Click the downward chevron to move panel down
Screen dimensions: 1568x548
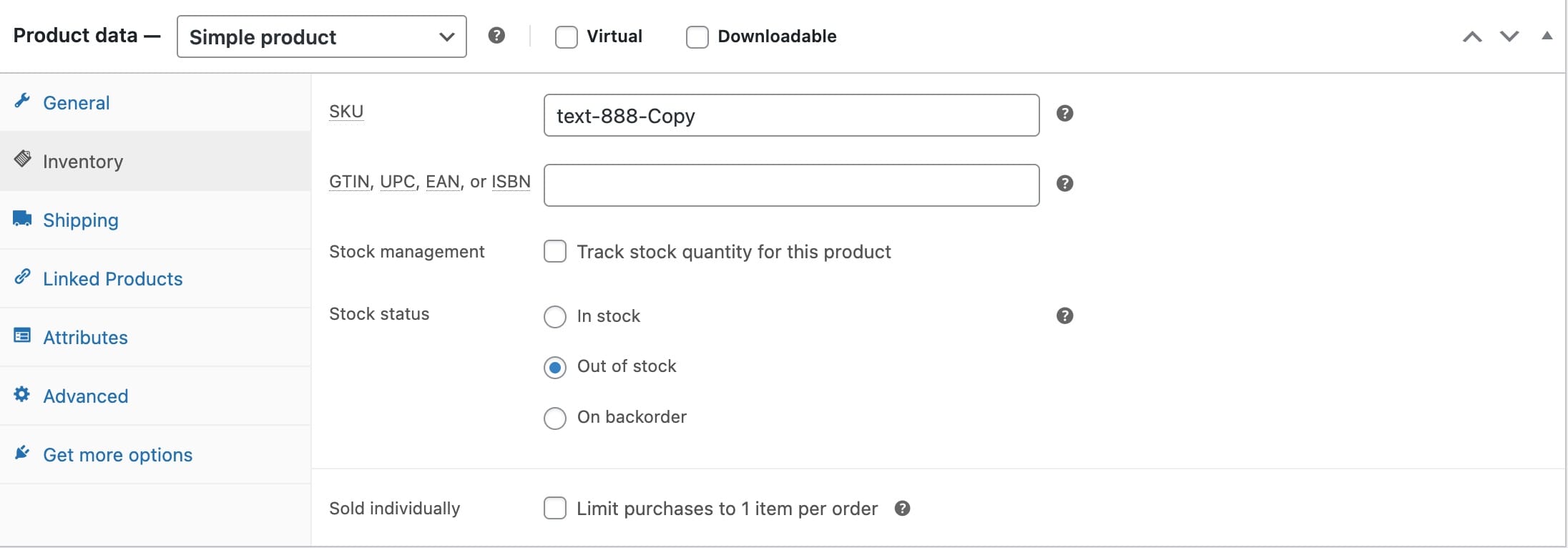click(x=1509, y=36)
